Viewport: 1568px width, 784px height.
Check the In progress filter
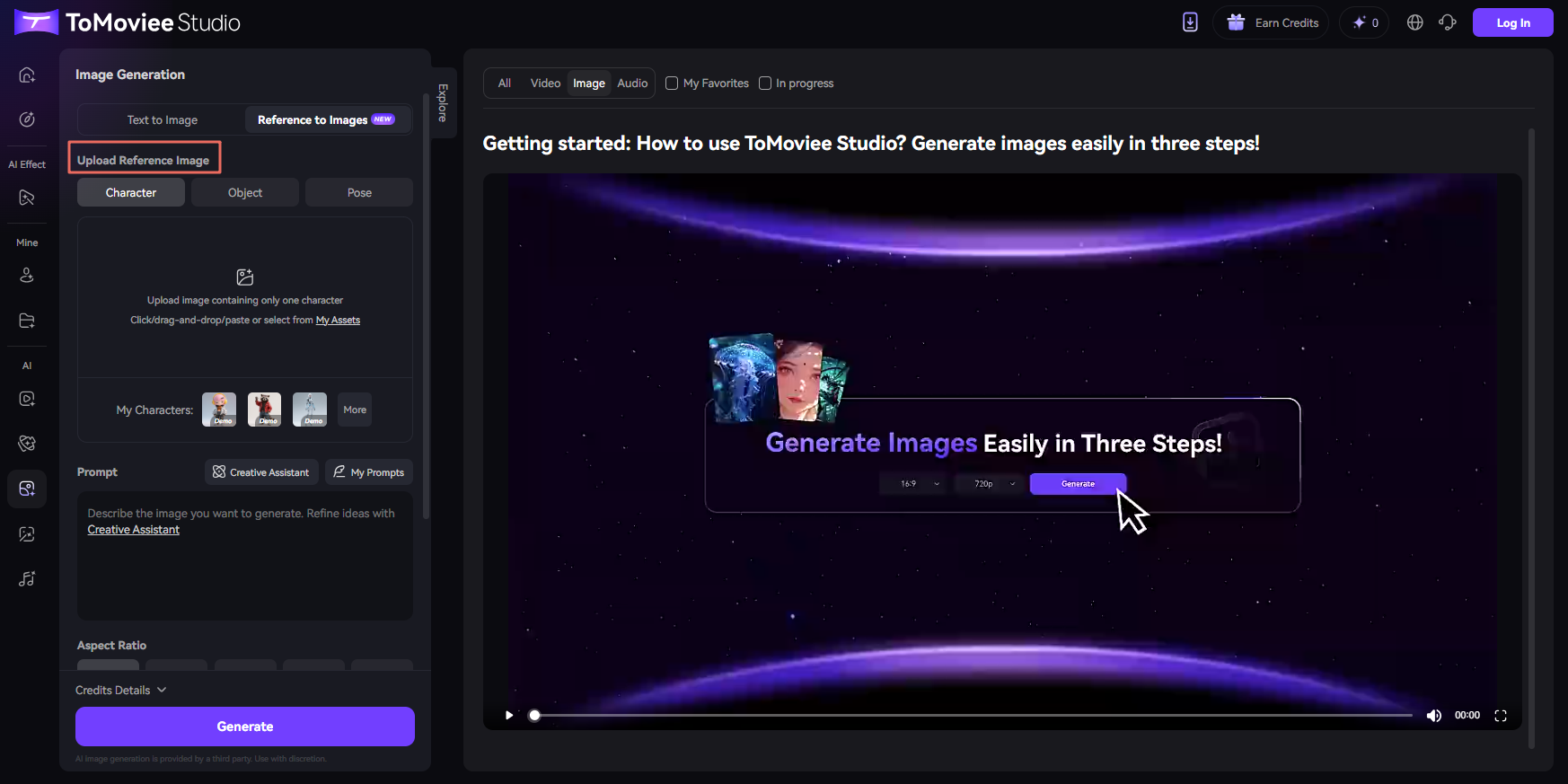[x=765, y=84]
